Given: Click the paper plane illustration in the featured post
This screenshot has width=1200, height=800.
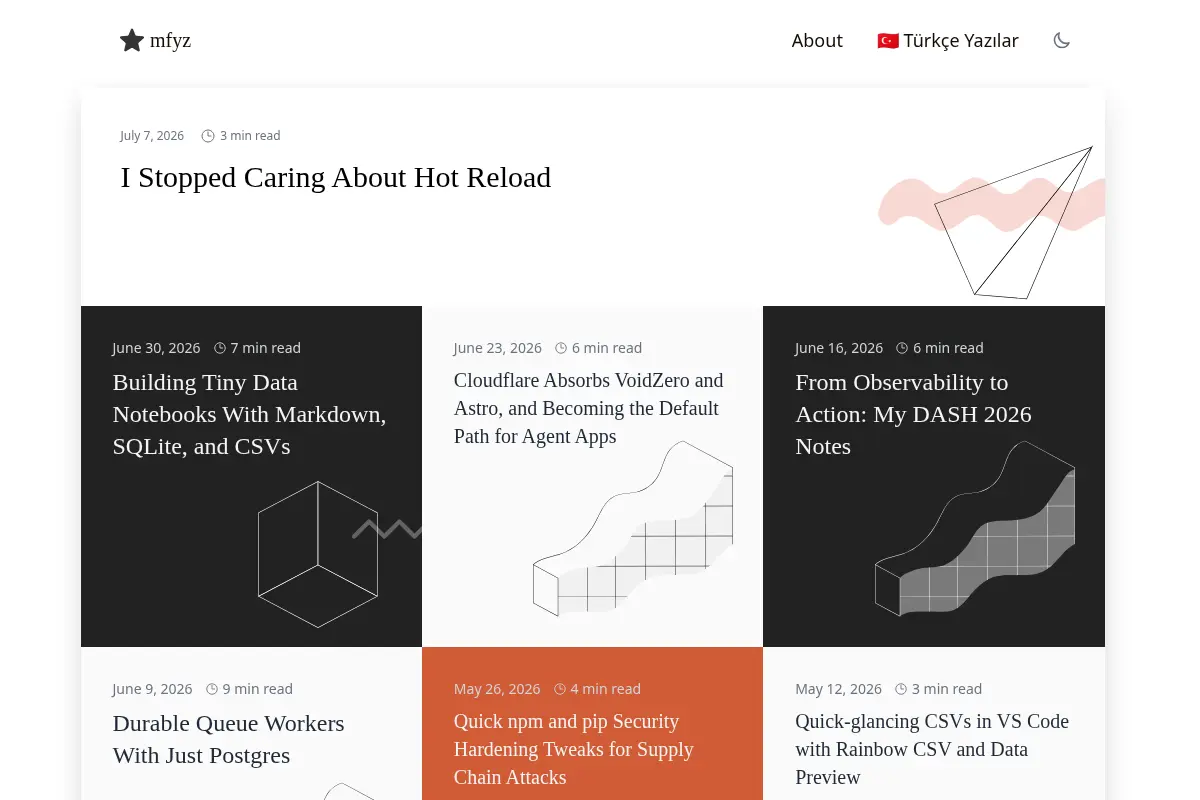Looking at the screenshot, I should [1013, 222].
